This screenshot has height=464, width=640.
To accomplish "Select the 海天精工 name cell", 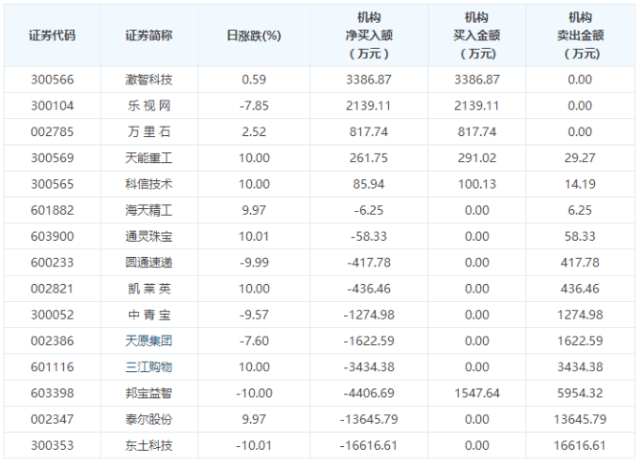I will [x=149, y=210].
